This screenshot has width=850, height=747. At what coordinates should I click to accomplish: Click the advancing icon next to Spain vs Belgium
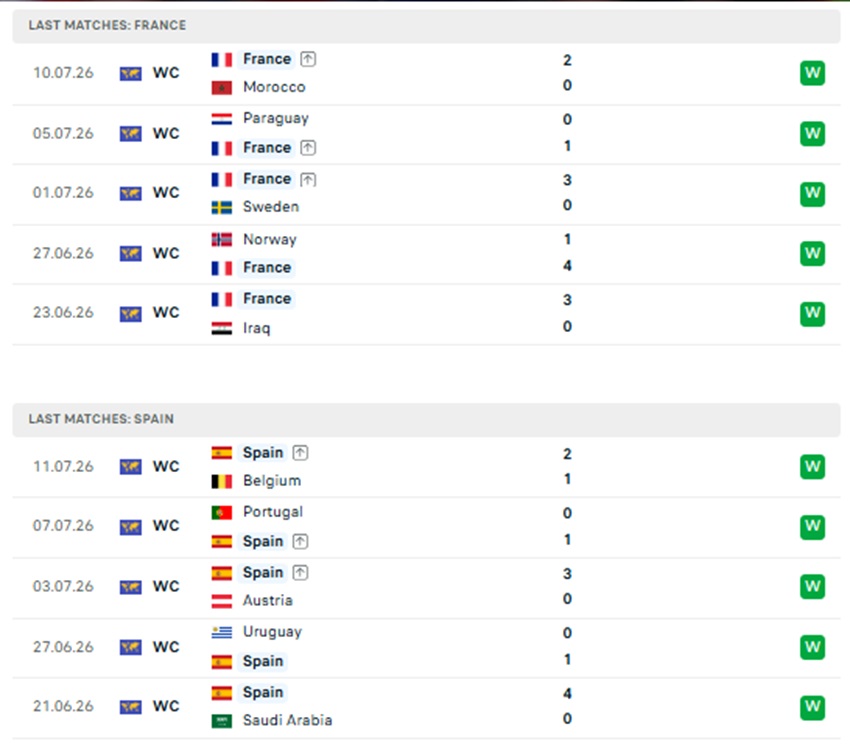click(x=300, y=453)
